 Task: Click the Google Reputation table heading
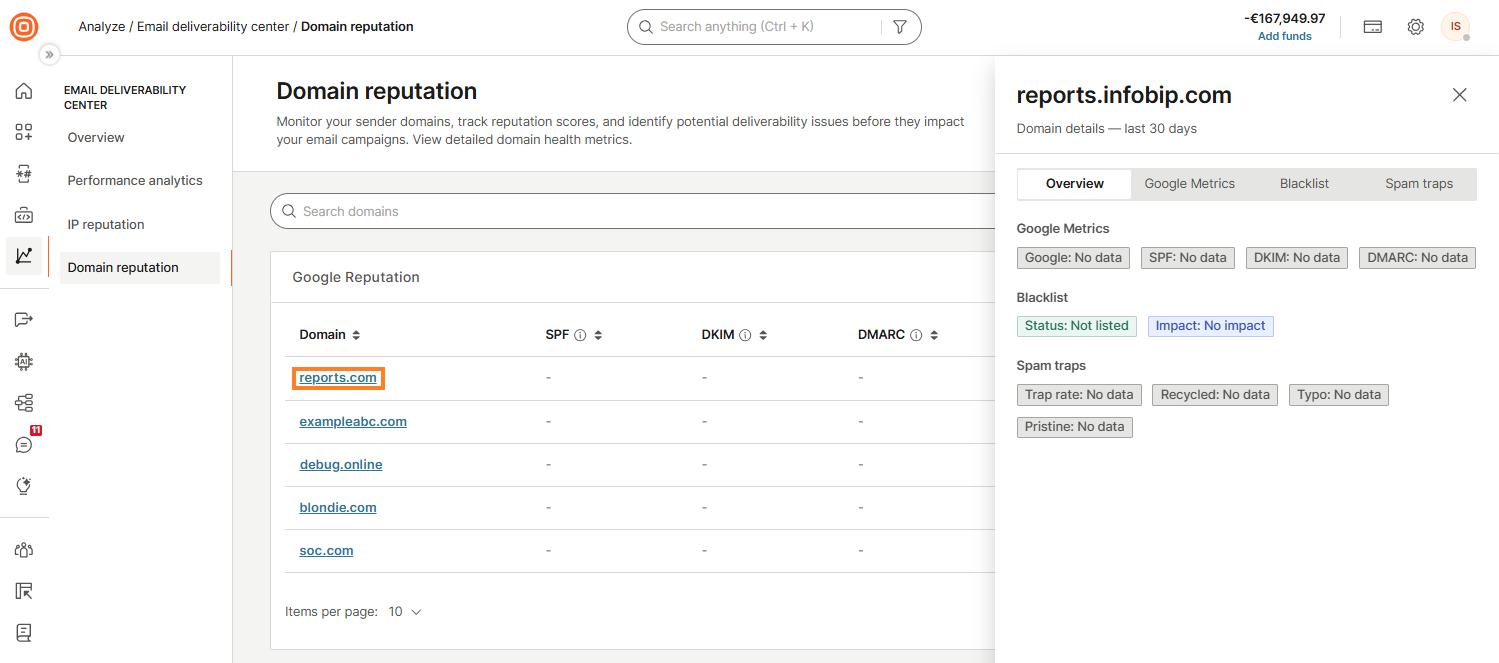[356, 277]
